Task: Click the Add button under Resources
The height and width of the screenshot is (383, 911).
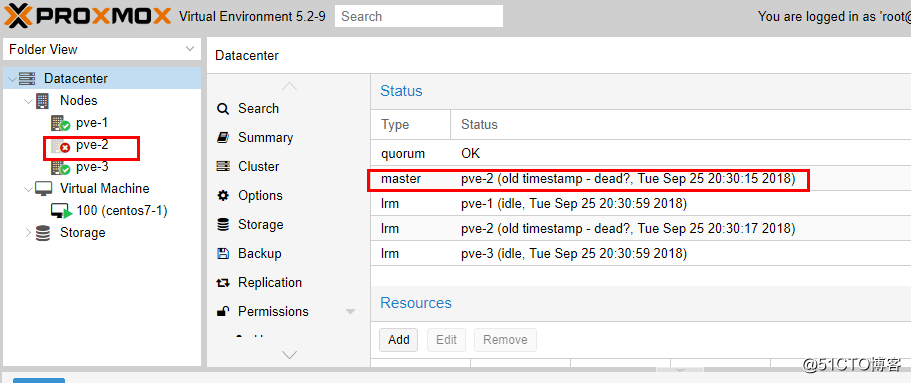Action: [x=399, y=340]
